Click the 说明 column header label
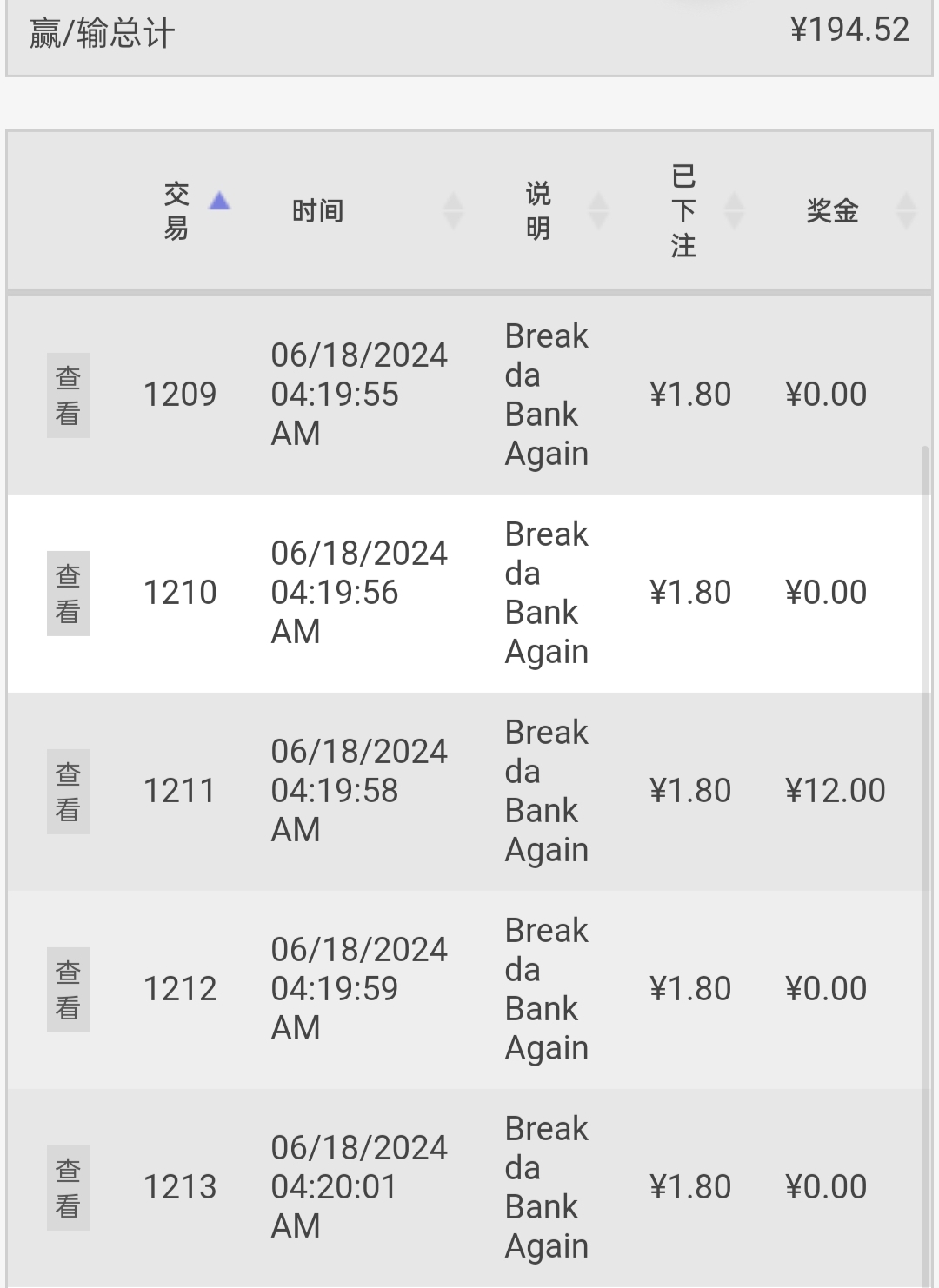The height and width of the screenshot is (1288, 939). click(538, 211)
